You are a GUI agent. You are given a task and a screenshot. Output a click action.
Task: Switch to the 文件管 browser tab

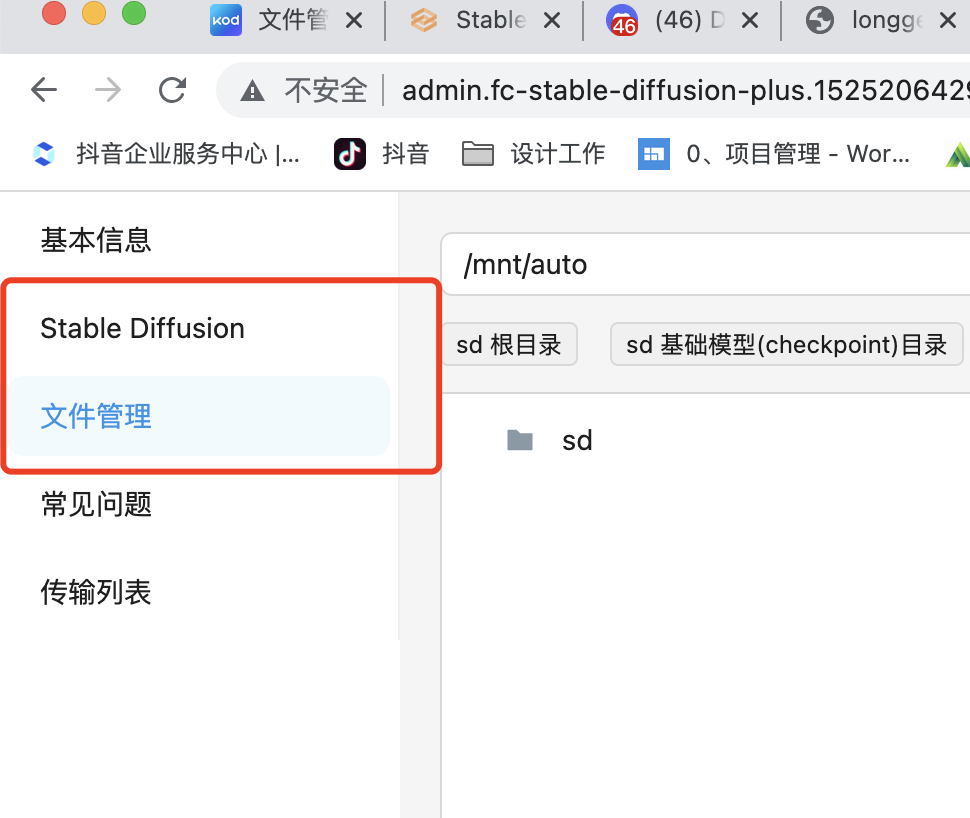click(293, 20)
